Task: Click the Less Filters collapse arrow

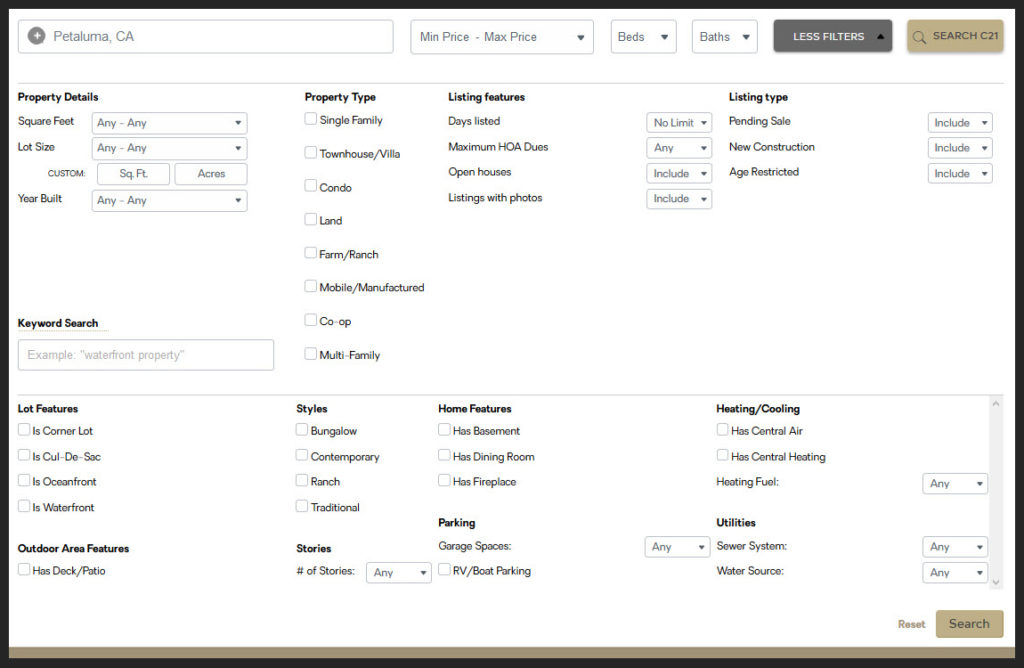Action: pos(880,37)
